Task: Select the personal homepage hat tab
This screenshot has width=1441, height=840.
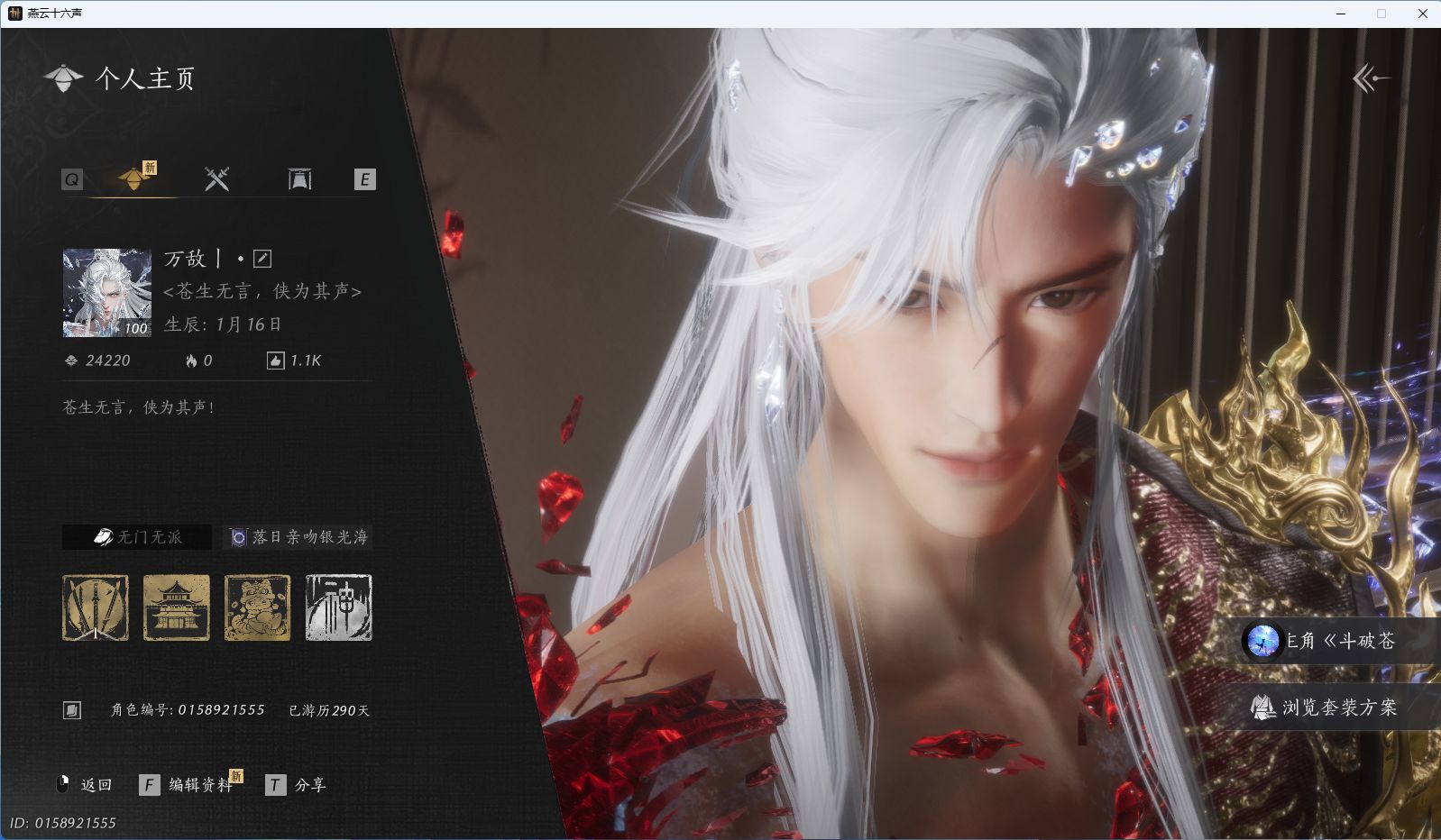Action: point(133,178)
